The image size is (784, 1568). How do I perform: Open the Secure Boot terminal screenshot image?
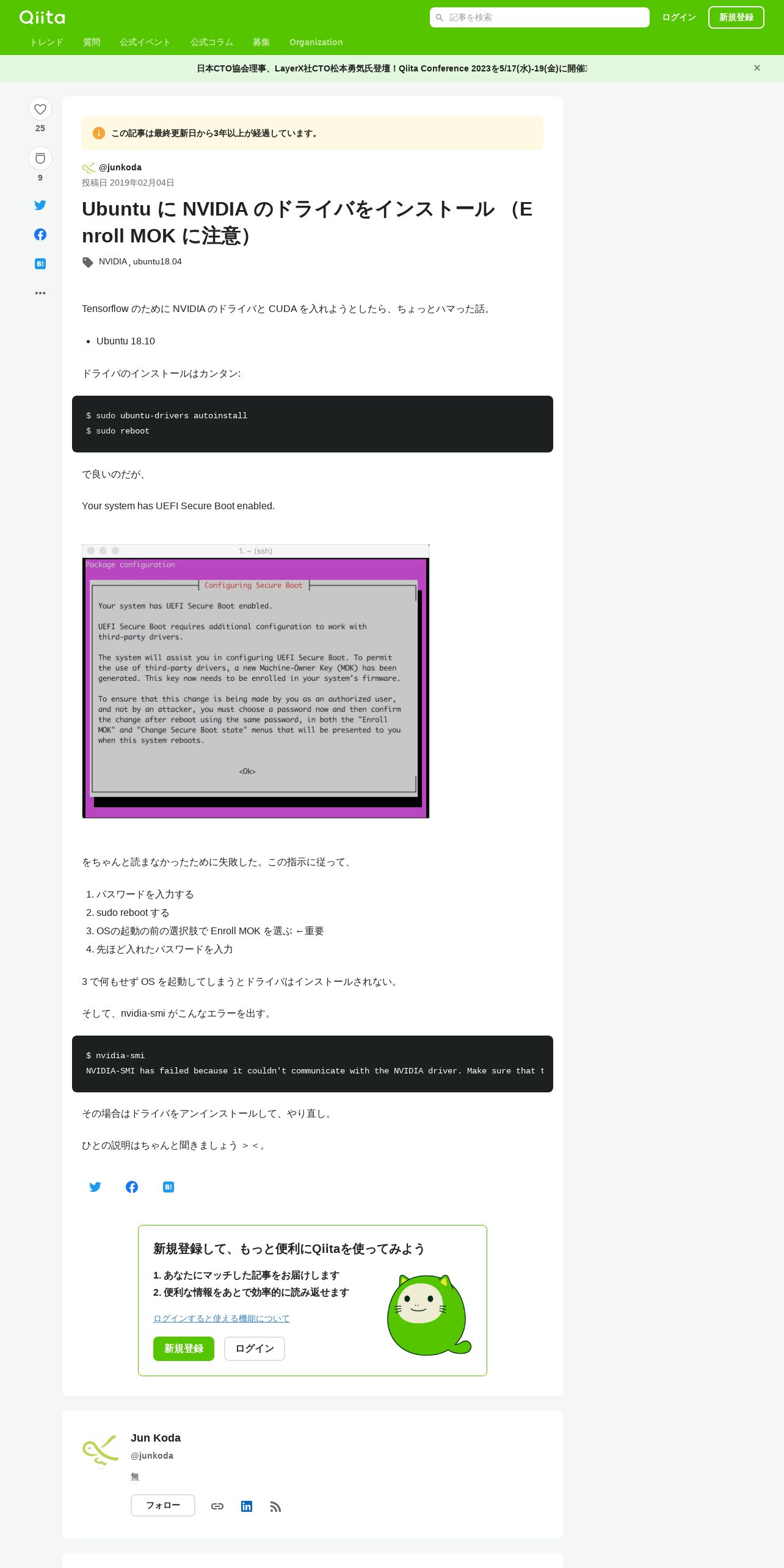[x=256, y=681]
